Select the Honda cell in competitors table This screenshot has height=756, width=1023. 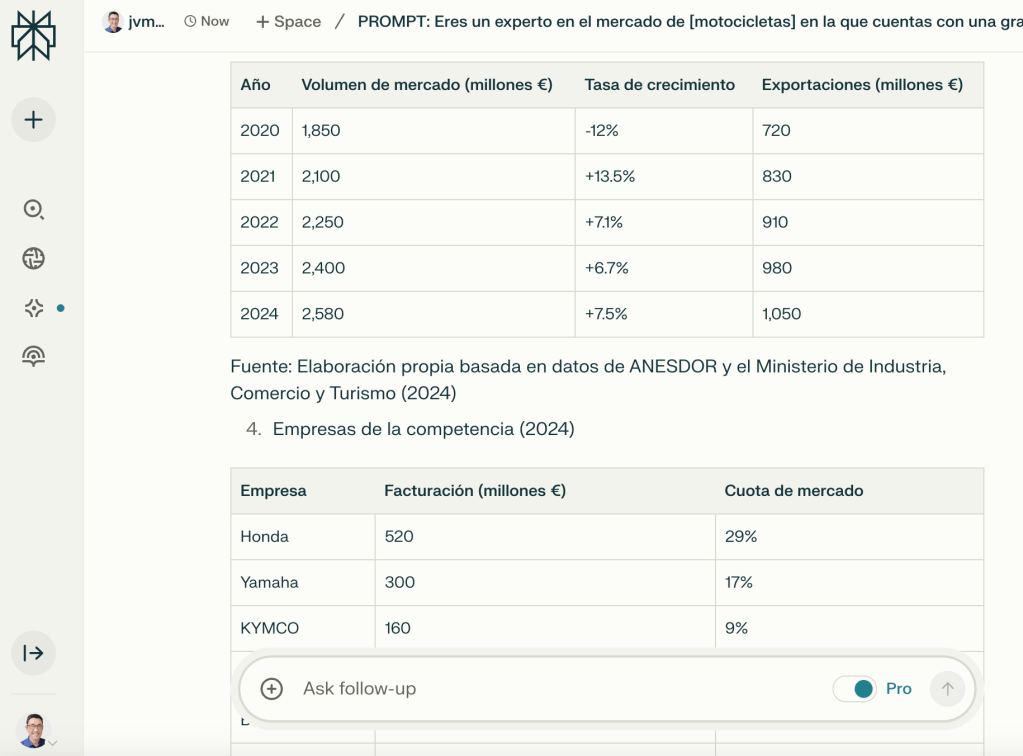pos(265,537)
